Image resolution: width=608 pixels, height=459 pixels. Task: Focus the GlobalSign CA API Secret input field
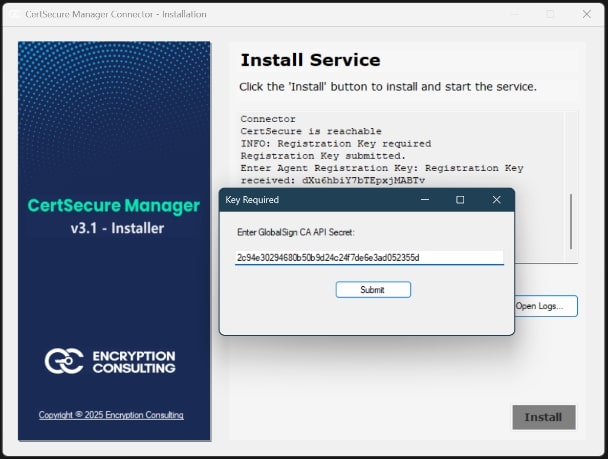369,258
